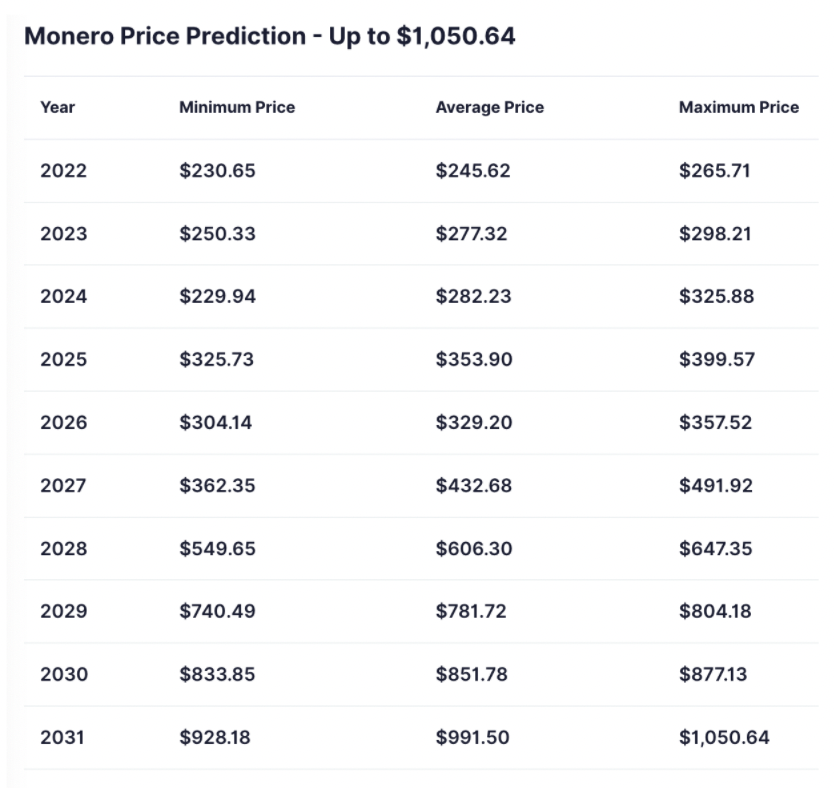The height and width of the screenshot is (788, 834).
Task: Click the 2022 year row label
Action: [64, 171]
